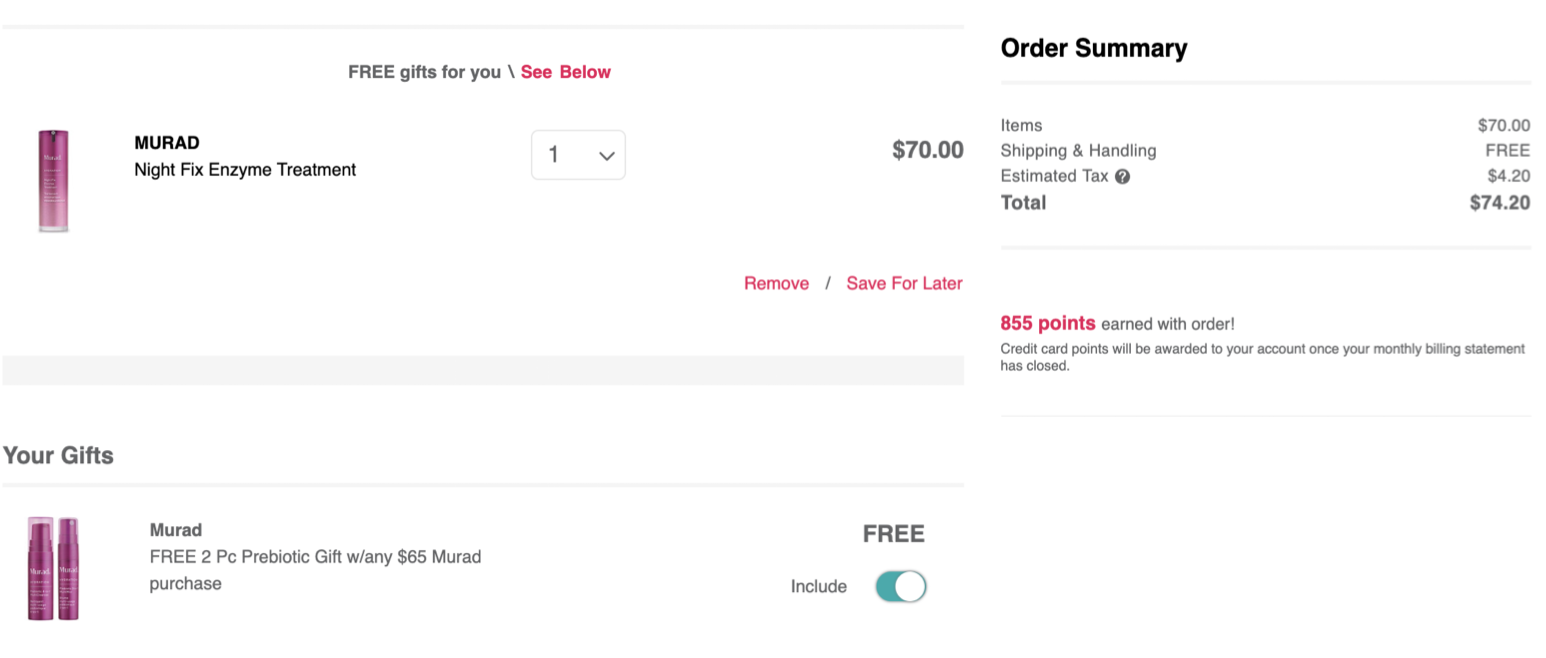Click the Order Summary heading
Screen dimensions: 1546x658
click(1094, 48)
